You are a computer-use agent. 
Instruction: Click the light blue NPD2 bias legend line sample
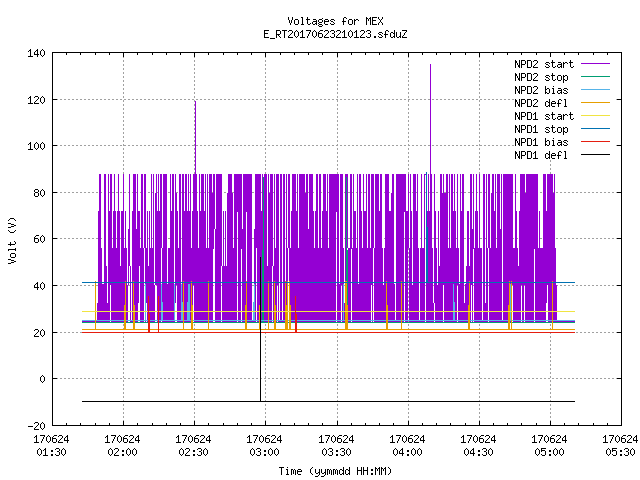pyautogui.click(x=595, y=89)
